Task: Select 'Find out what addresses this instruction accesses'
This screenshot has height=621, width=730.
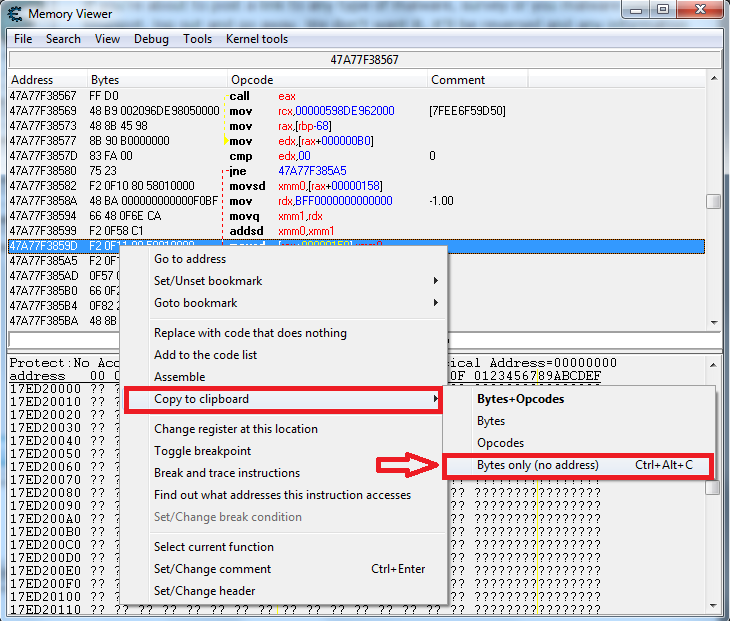Action: [282, 495]
